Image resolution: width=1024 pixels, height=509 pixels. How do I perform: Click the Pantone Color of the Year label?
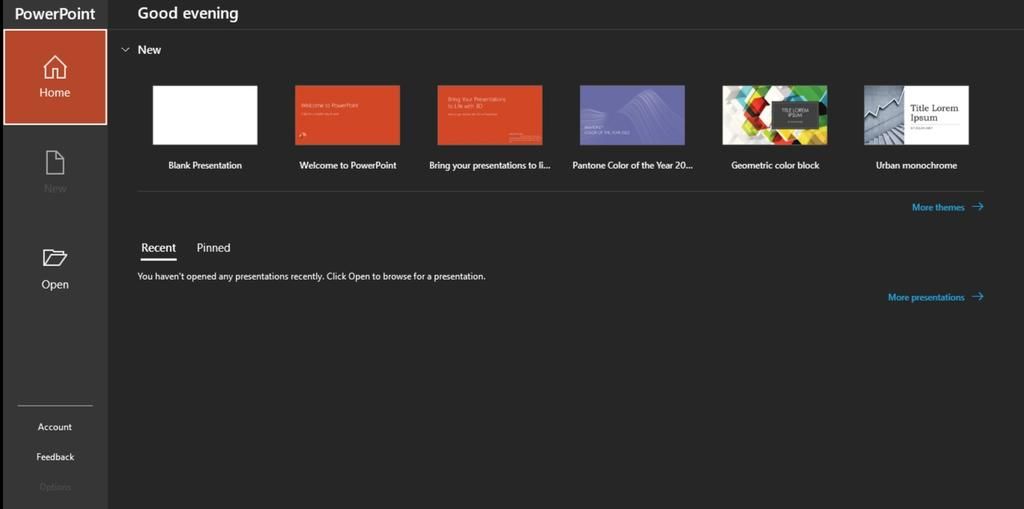[632, 165]
